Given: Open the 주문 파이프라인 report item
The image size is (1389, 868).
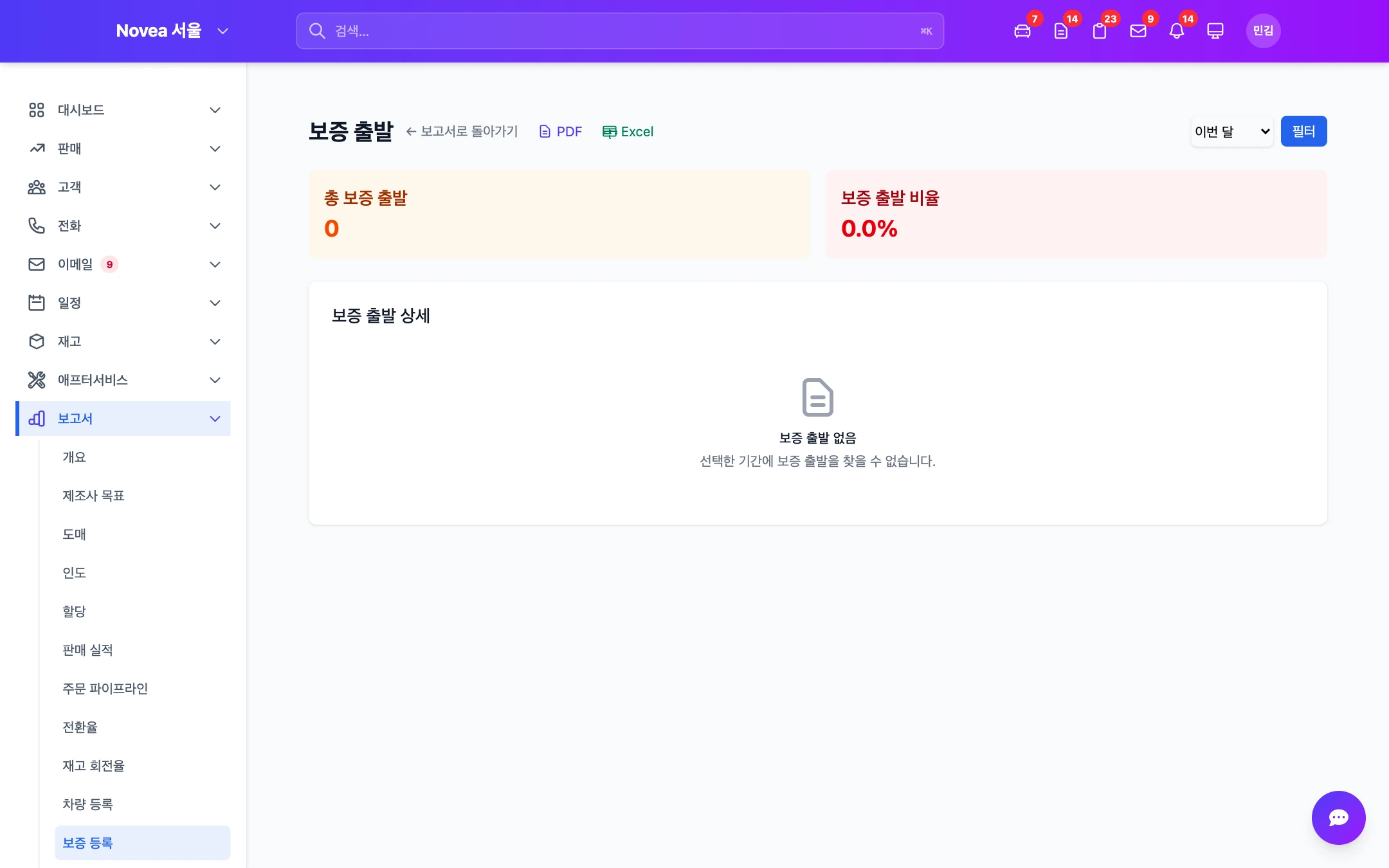Looking at the screenshot, I should [142, 689].
